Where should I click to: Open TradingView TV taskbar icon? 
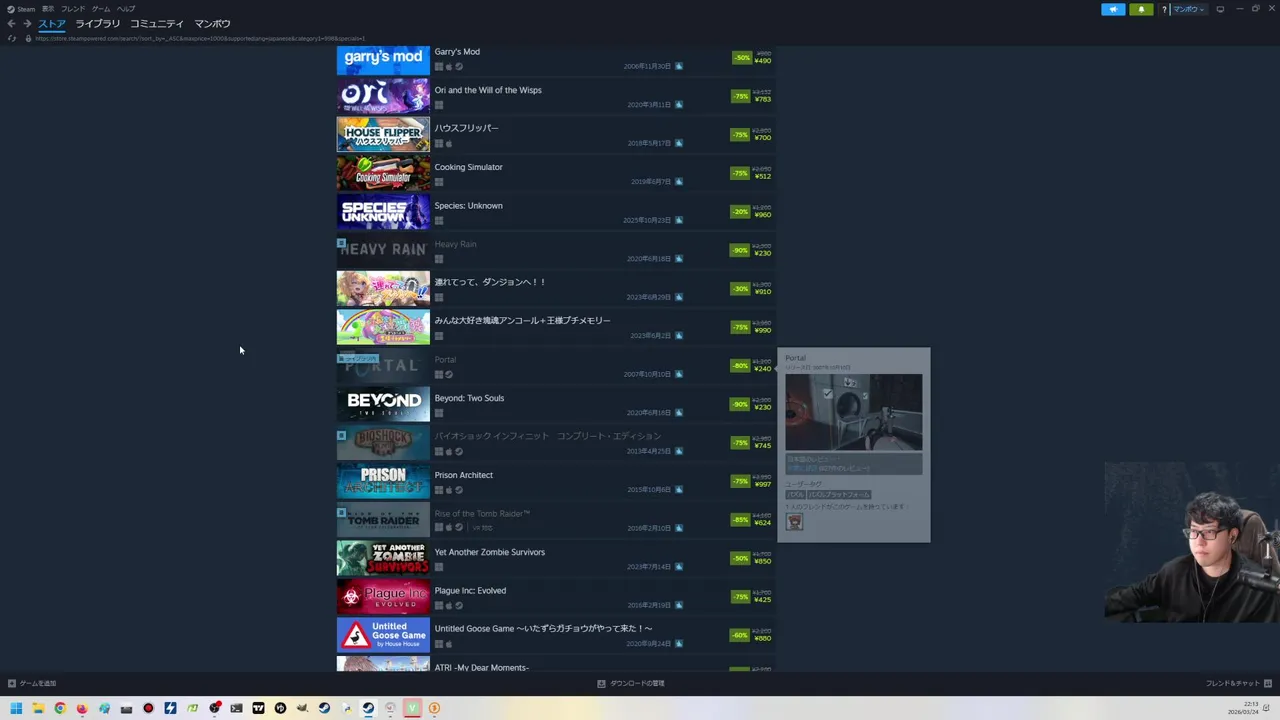258,708
